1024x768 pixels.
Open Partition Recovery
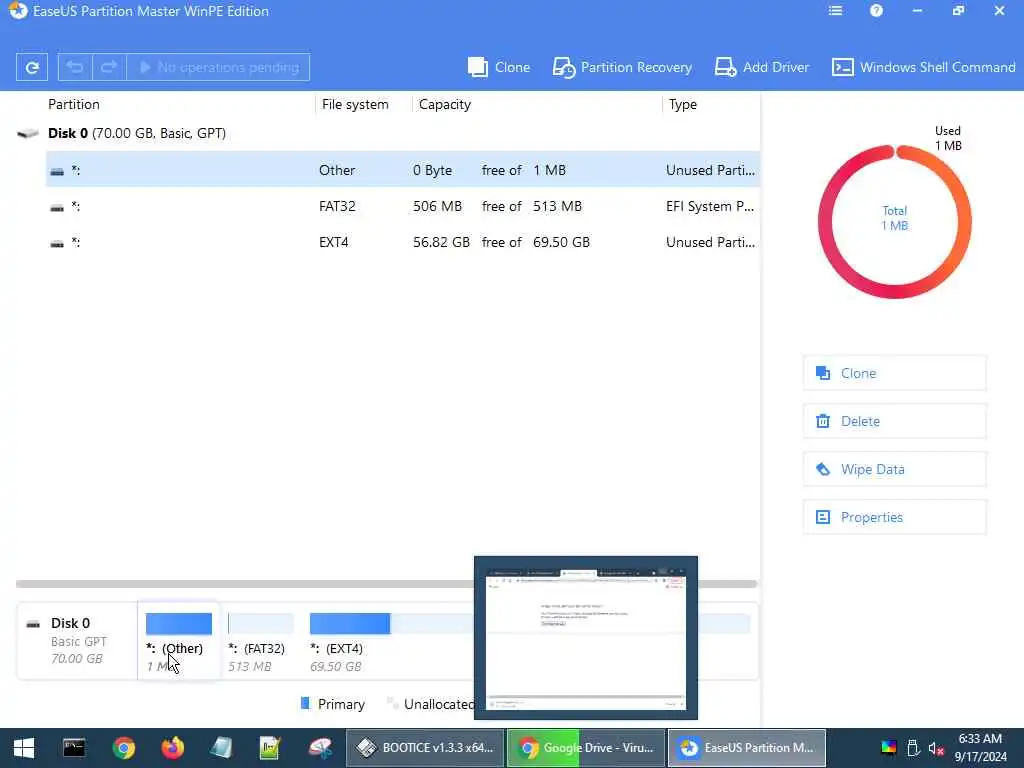click(622, 67)
